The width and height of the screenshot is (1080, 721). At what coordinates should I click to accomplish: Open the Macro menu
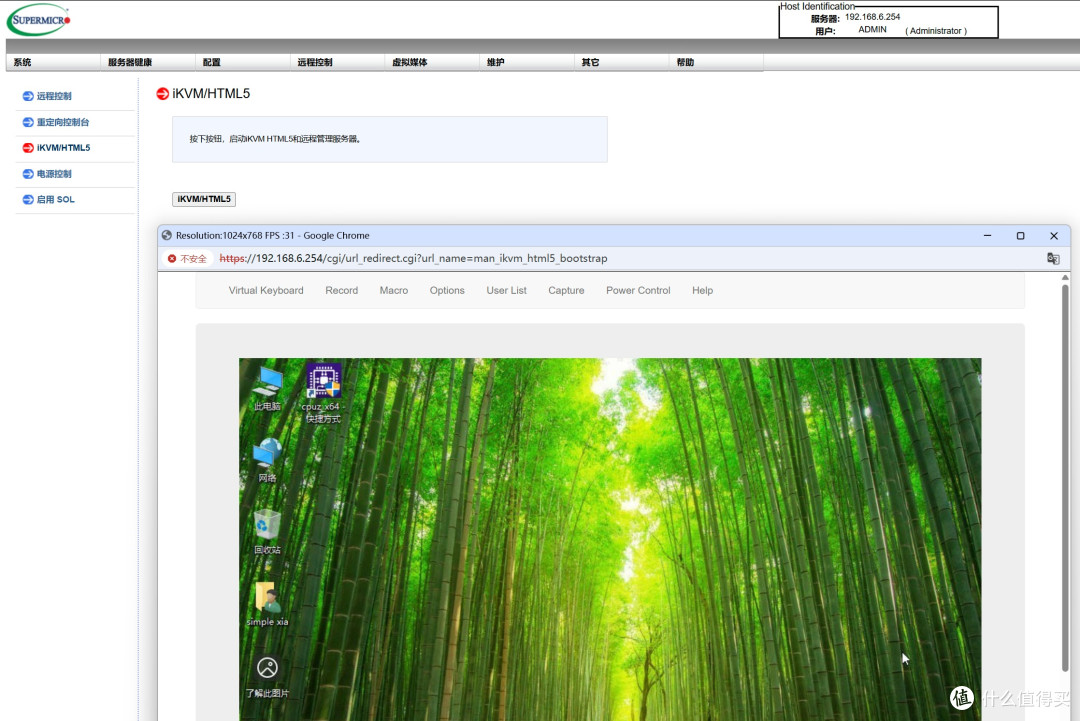[394, 291]
